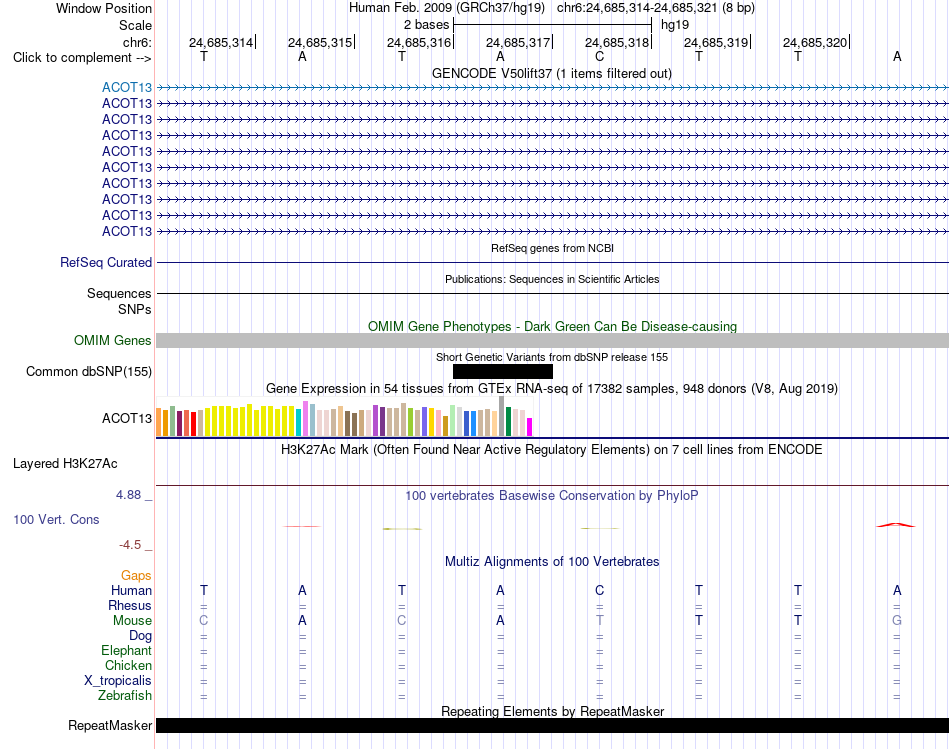Viewport: 950px width, 749px height.
Task: Click base C in the Human alignment row
Action: (x=599, y=590)
